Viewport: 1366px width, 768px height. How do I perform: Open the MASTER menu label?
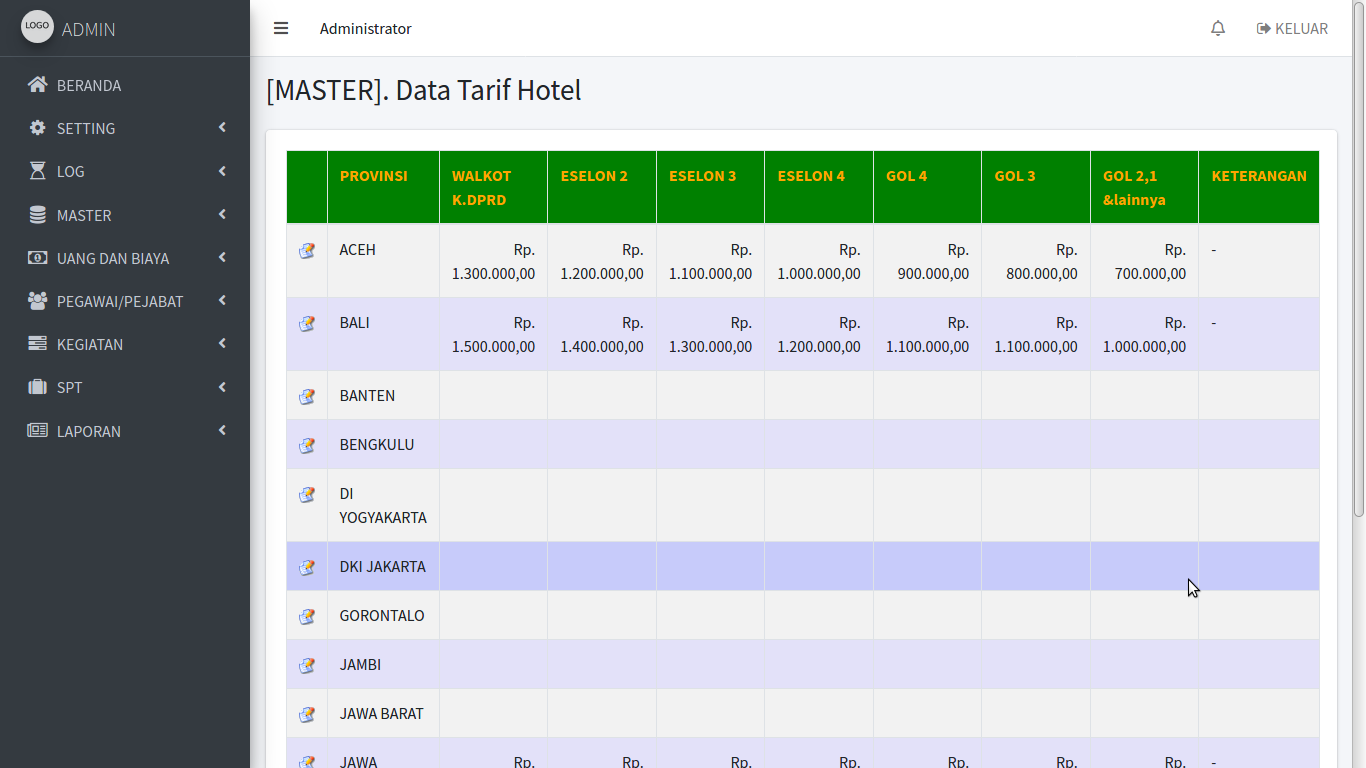[84, 215]
